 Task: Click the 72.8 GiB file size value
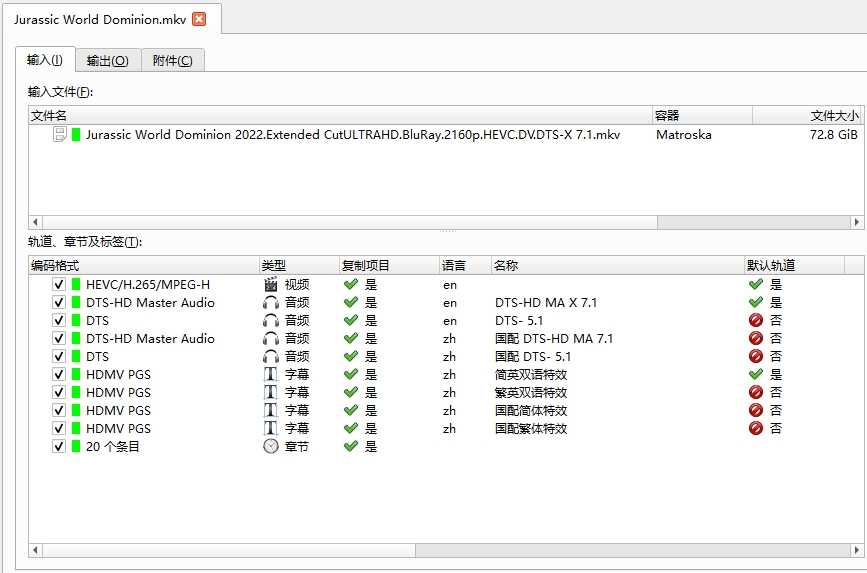[833, 134]
